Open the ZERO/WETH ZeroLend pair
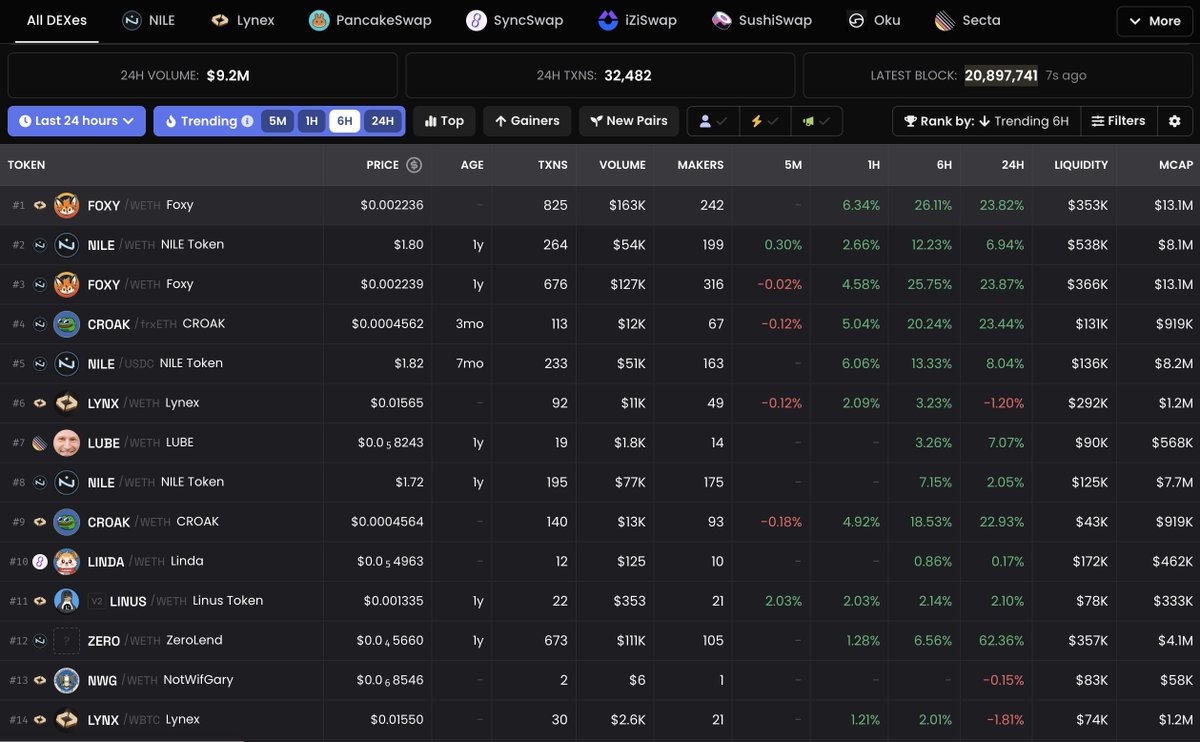Screen dimensions: 1200x742 [x=600, y=641]
